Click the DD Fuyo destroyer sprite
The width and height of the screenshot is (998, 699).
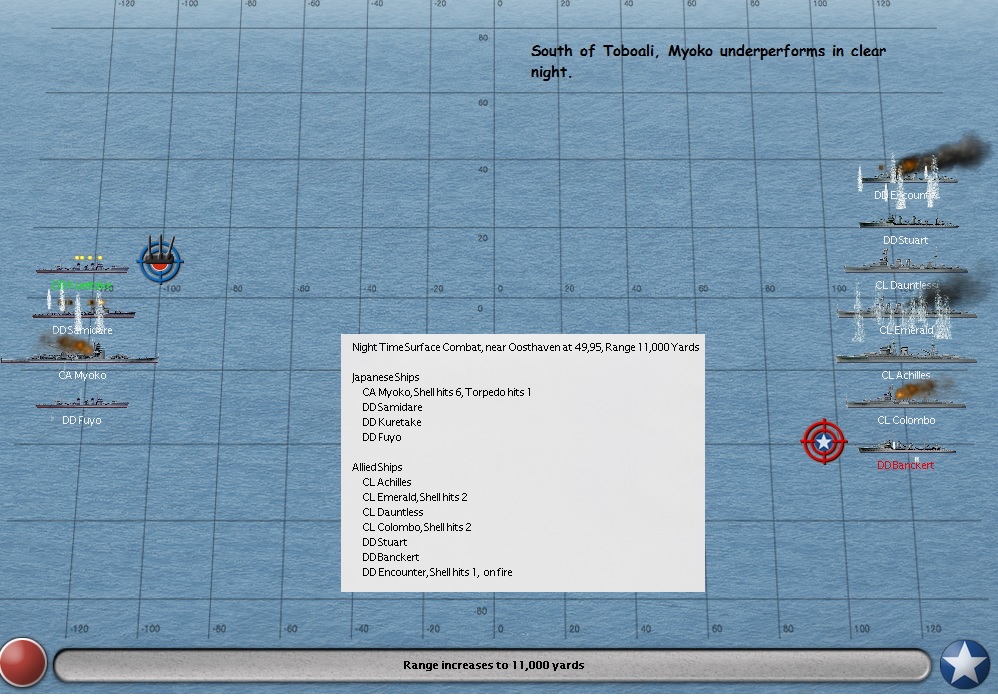tap(82, 402)
